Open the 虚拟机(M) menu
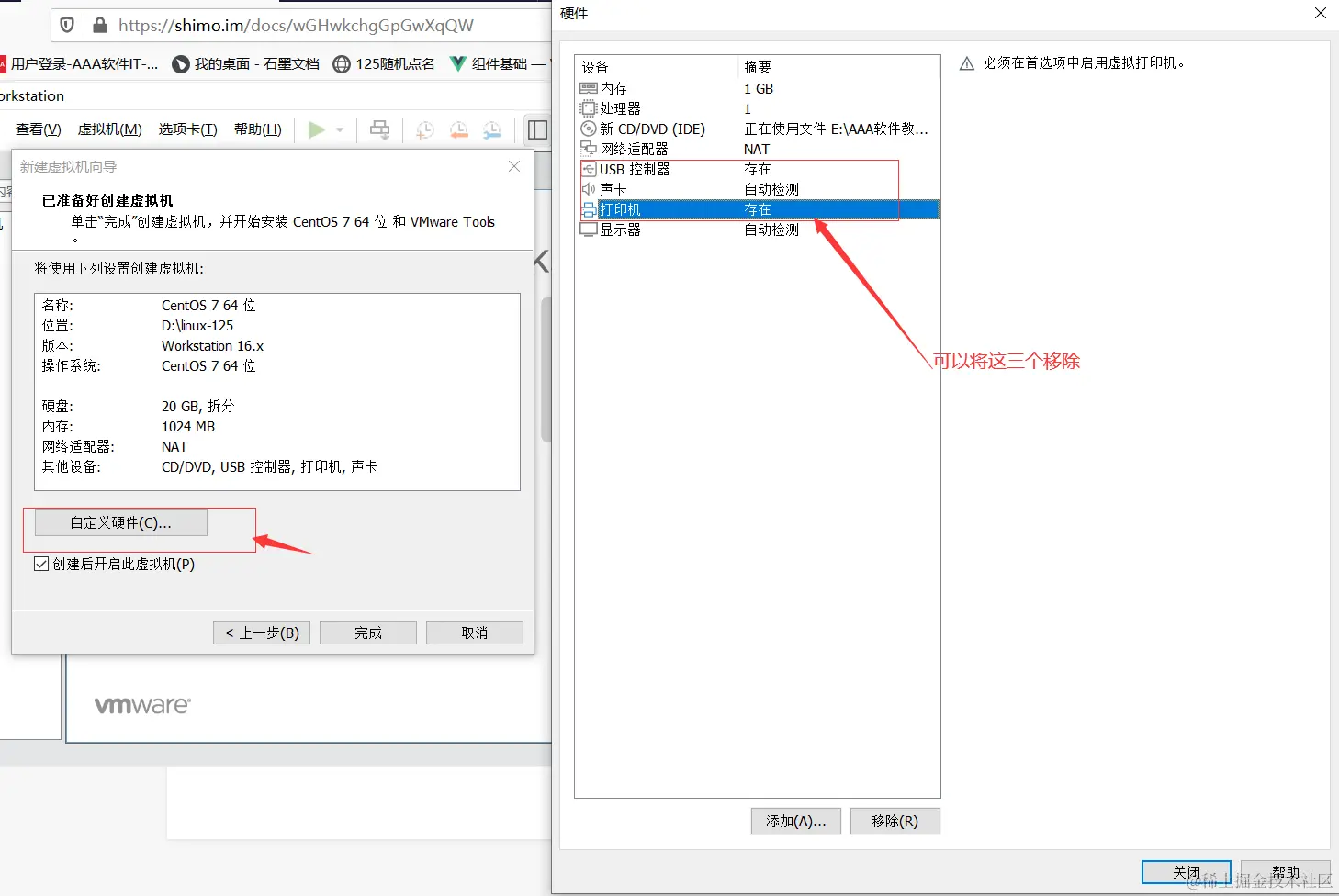Screen dimensions: 1339x896 (110, 129)
